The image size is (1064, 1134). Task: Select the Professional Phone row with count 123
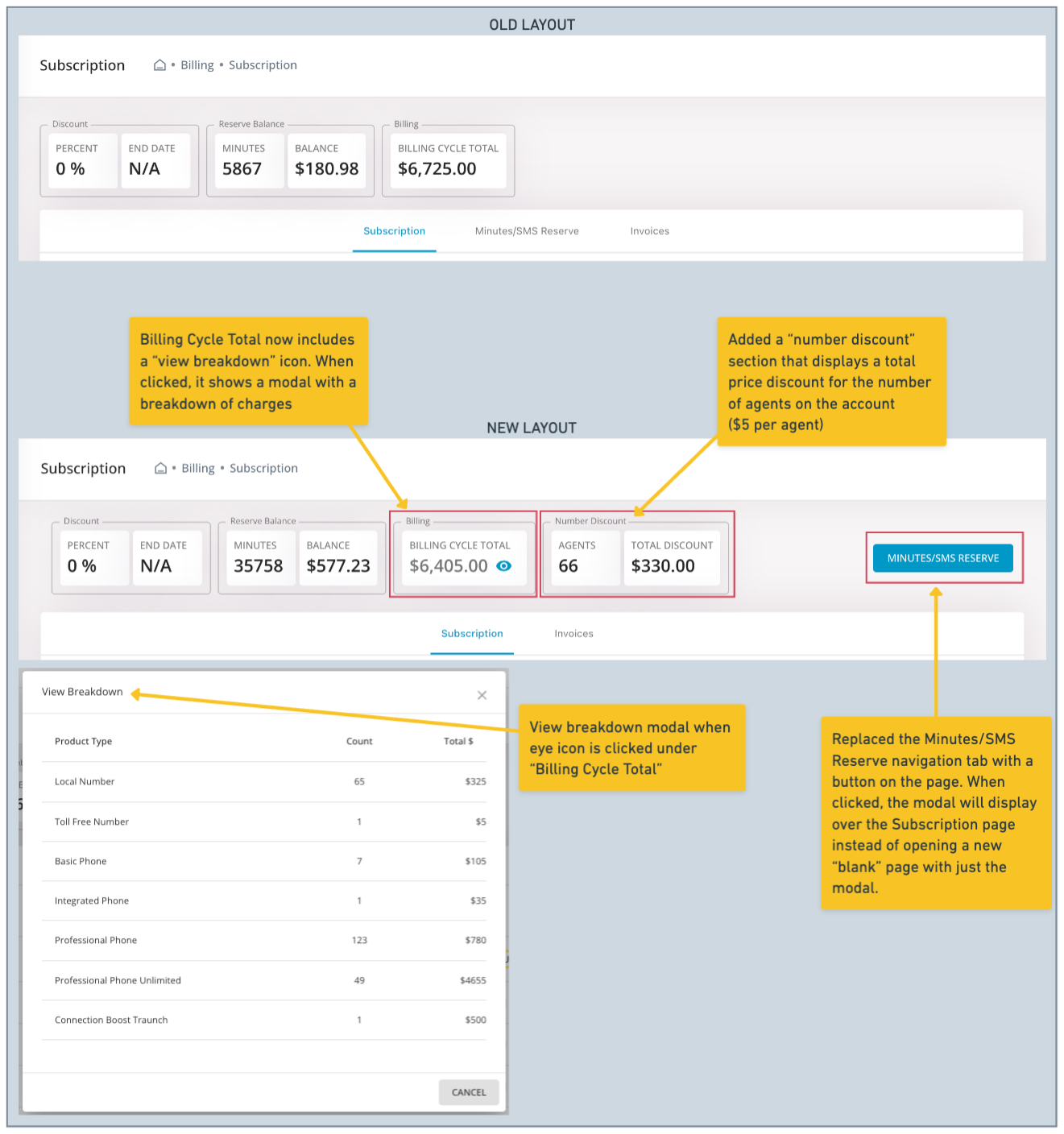pyautogui.click(x=264, y=941)
